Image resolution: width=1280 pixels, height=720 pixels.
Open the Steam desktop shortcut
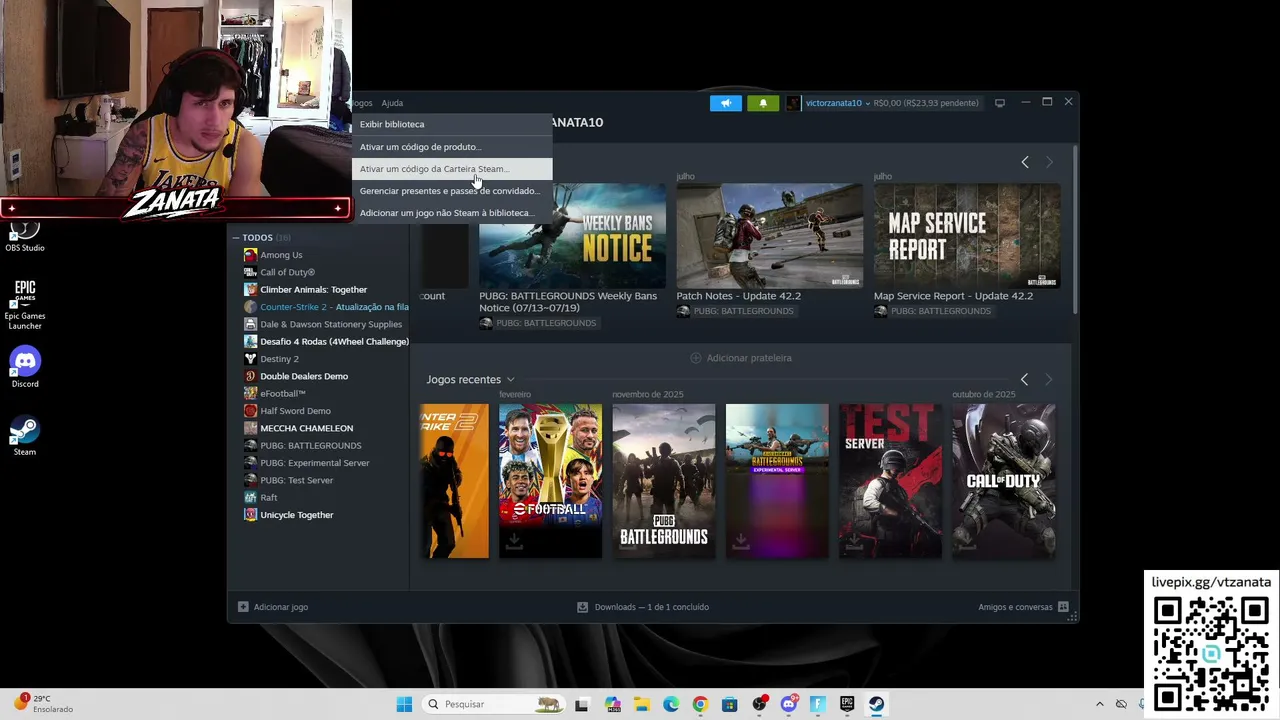tap(25, 436)
